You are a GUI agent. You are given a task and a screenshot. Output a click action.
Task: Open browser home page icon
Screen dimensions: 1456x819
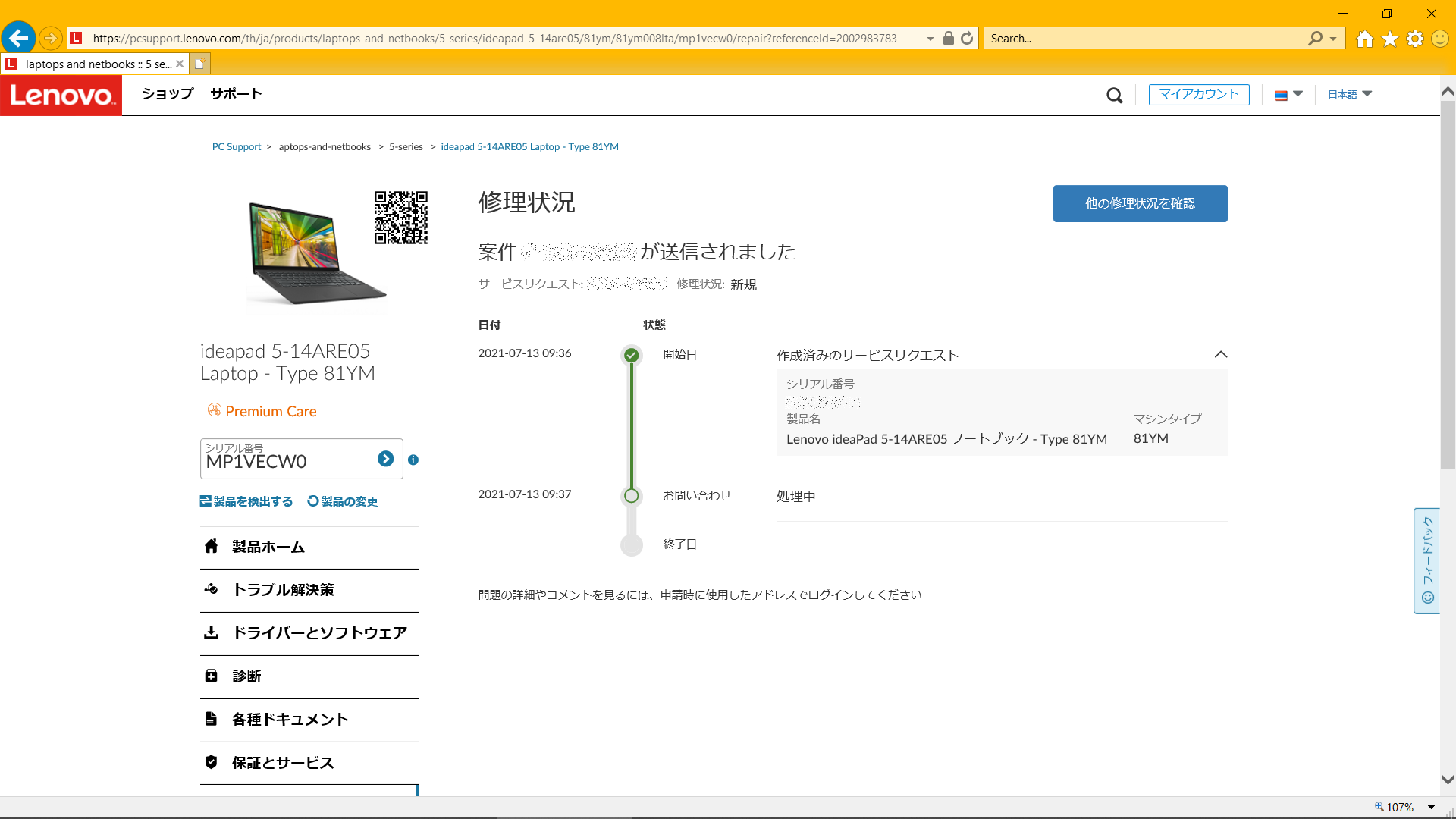[x=1365, y=39]
